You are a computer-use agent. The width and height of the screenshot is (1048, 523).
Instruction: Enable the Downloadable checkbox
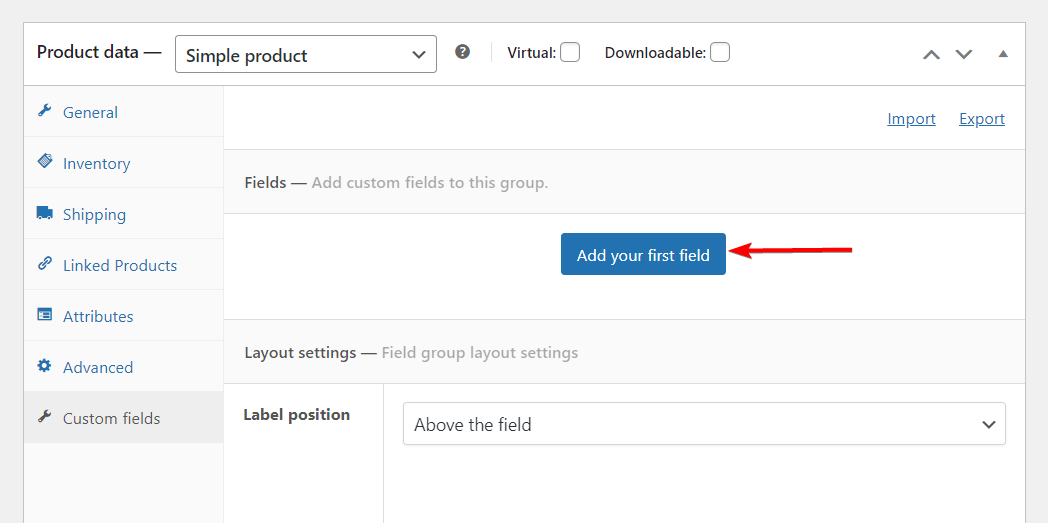(720, 52)
